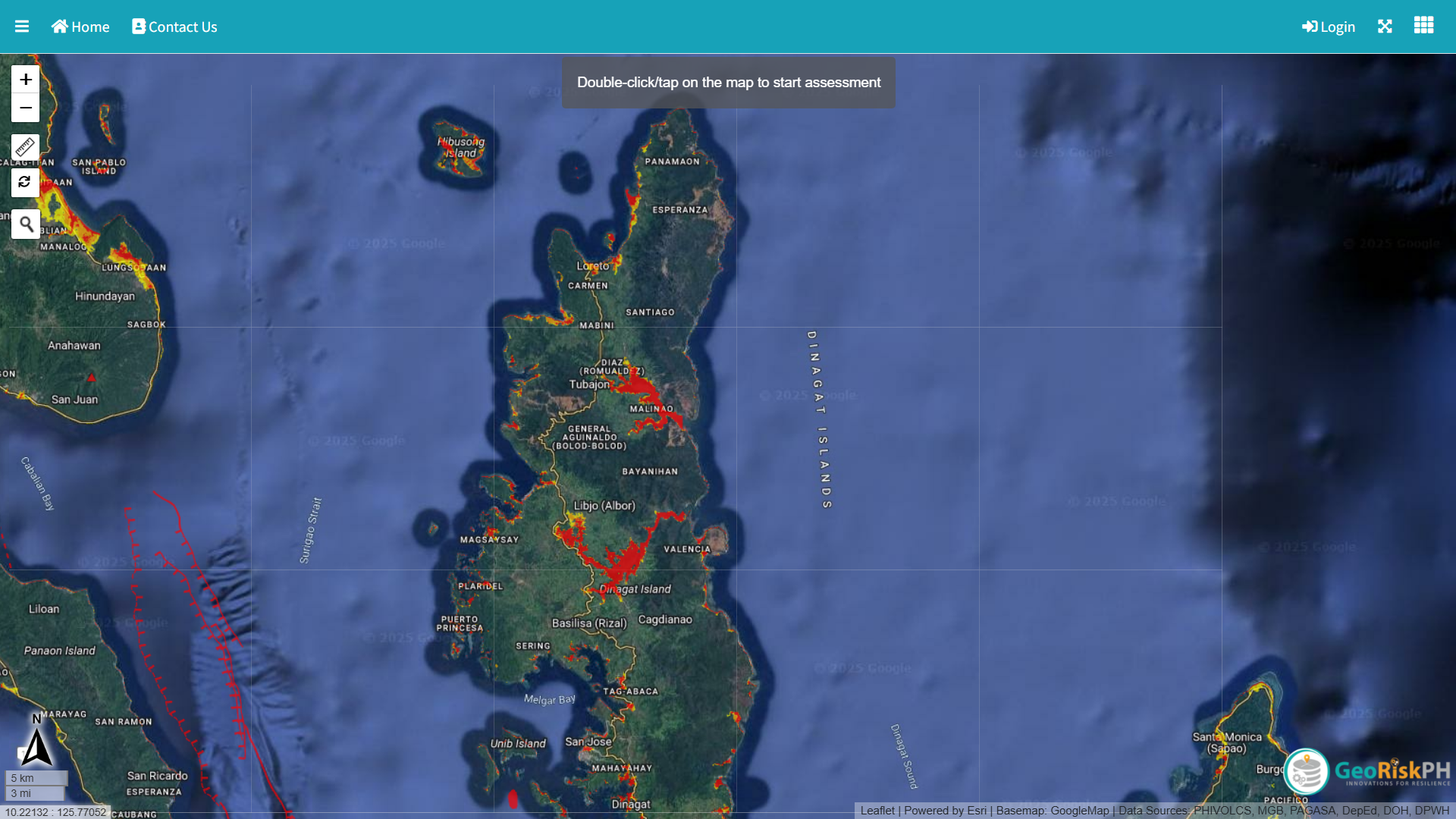This screenshot has width=1456, height=819.
Task: Click the Esri attribution link
Action: coord(976,811)
